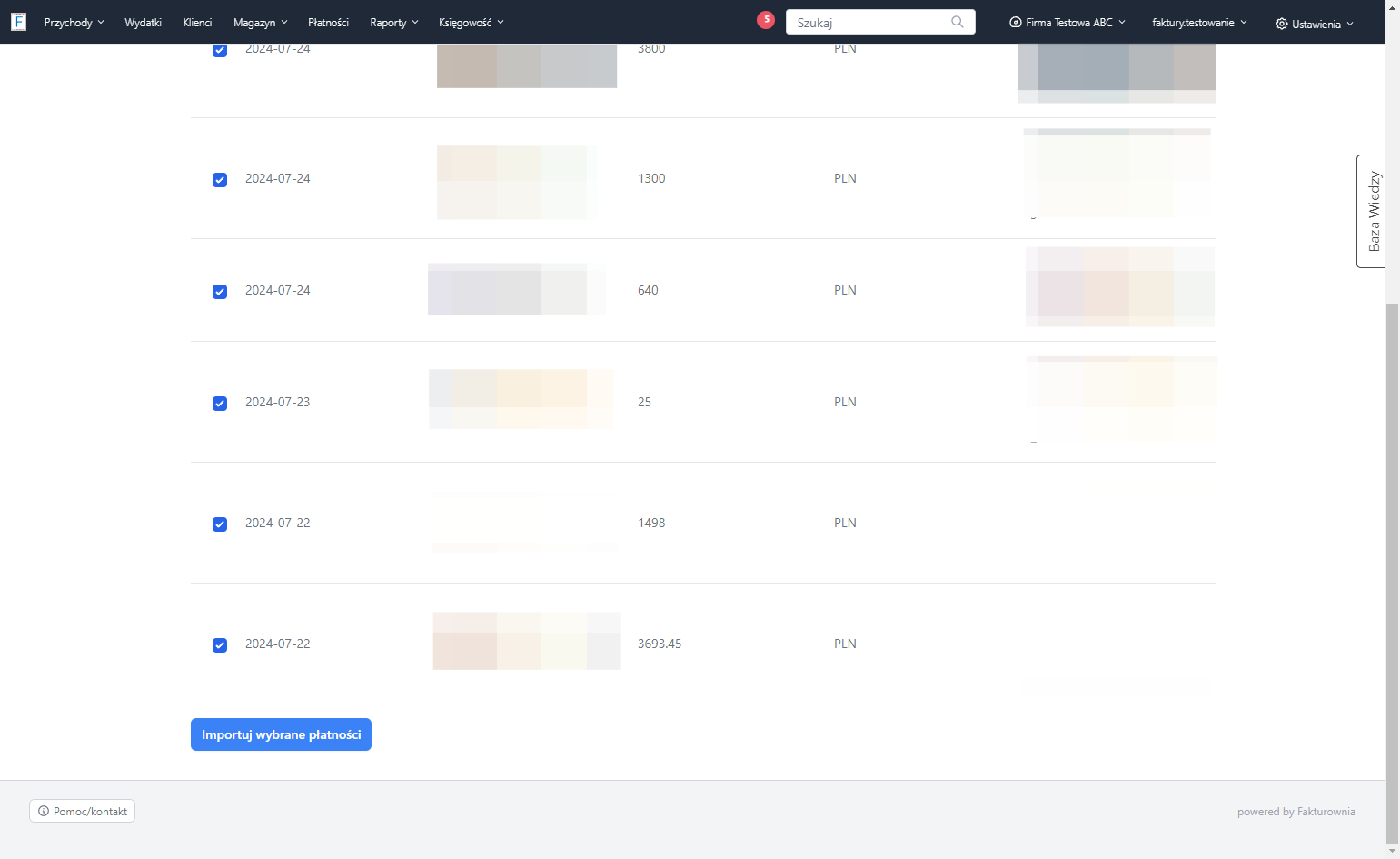
Task: Click the magnifier icon in search box
Action: coord(958,22)
